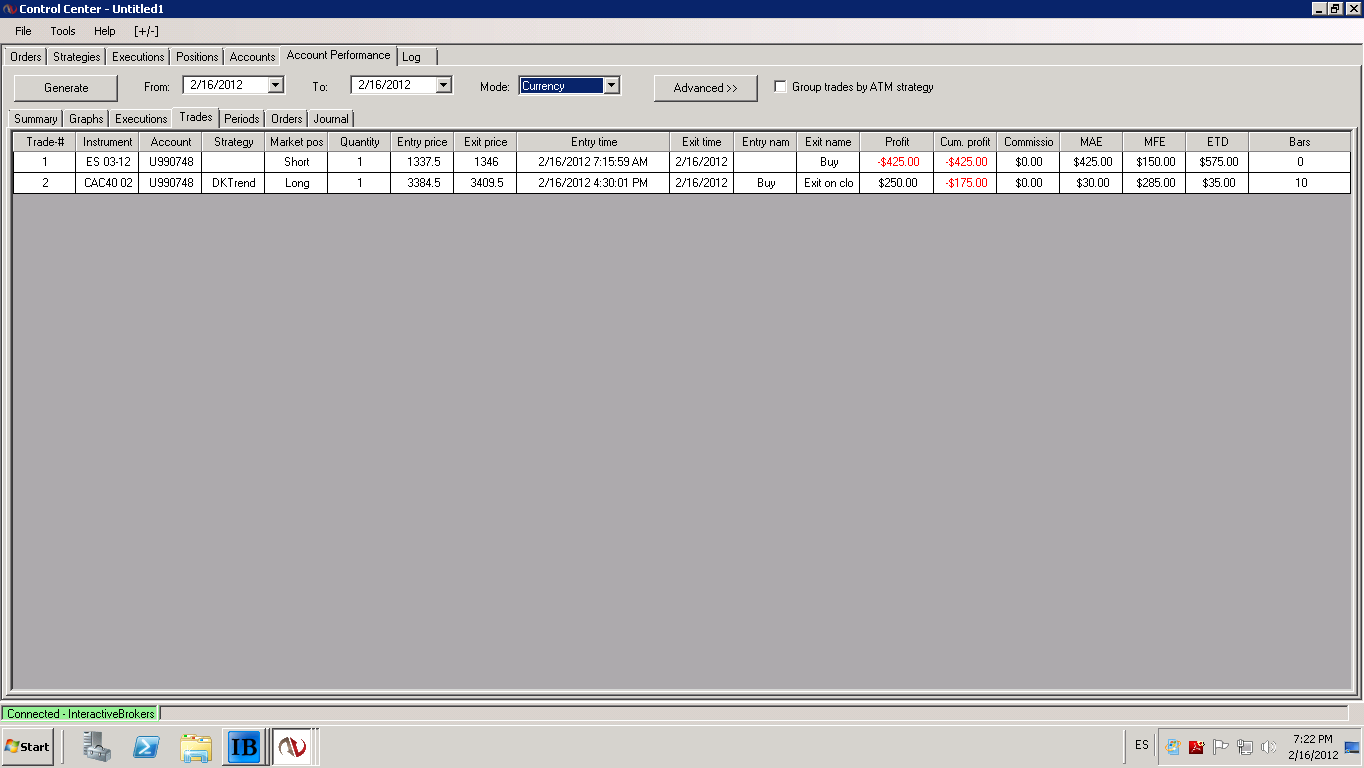Click the Adobe updater tray icon
Viewport: 1364px width, 768px height.
(1196, 746)
